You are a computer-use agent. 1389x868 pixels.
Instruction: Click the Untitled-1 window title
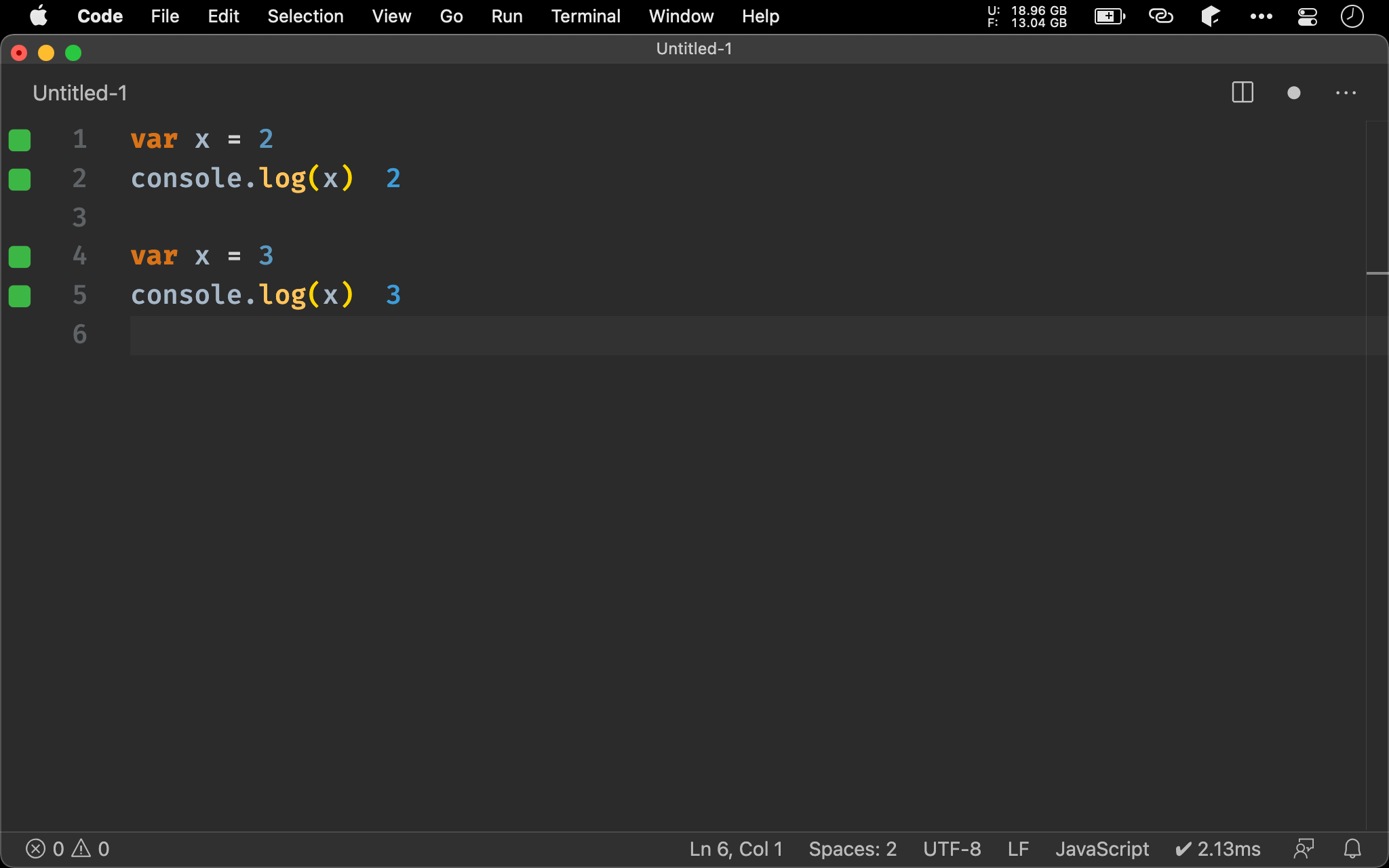coord(694,49)
